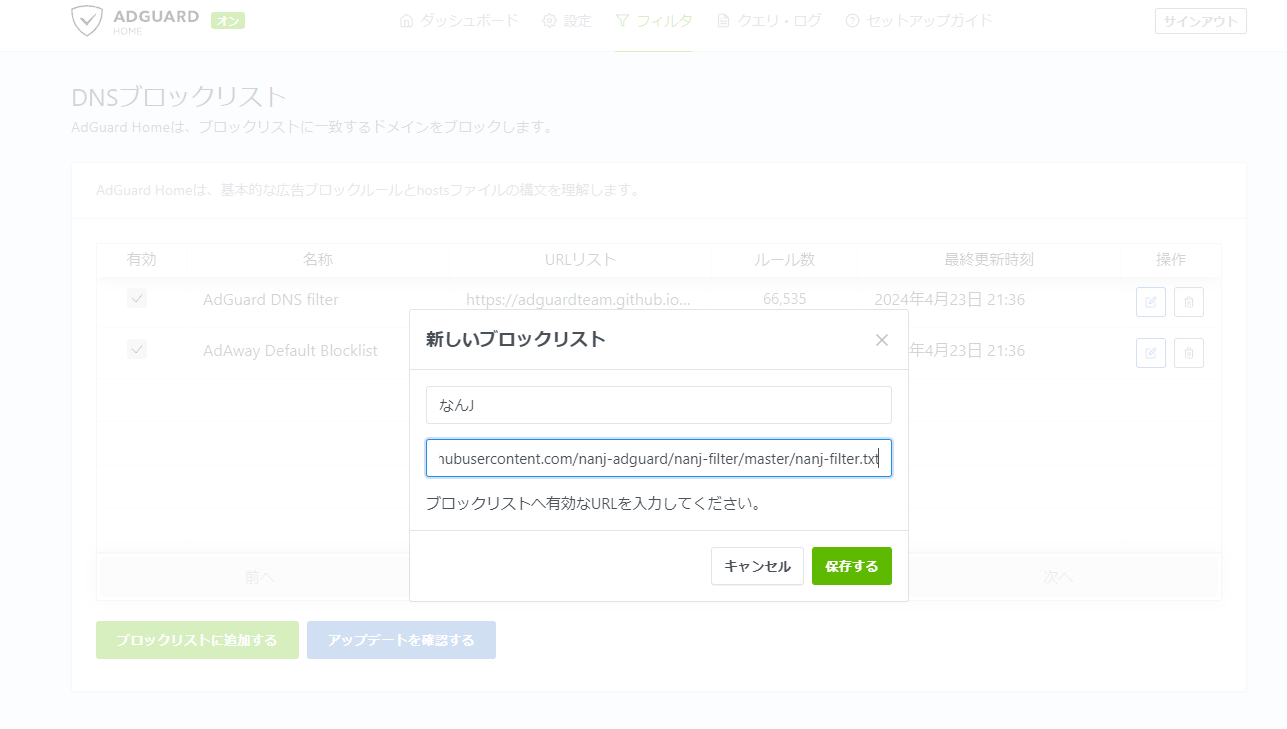The height and width of the screenshot is (729, 1287).
Task: Open the adguardteam.github.io URL link
Action: pos(578,299)
